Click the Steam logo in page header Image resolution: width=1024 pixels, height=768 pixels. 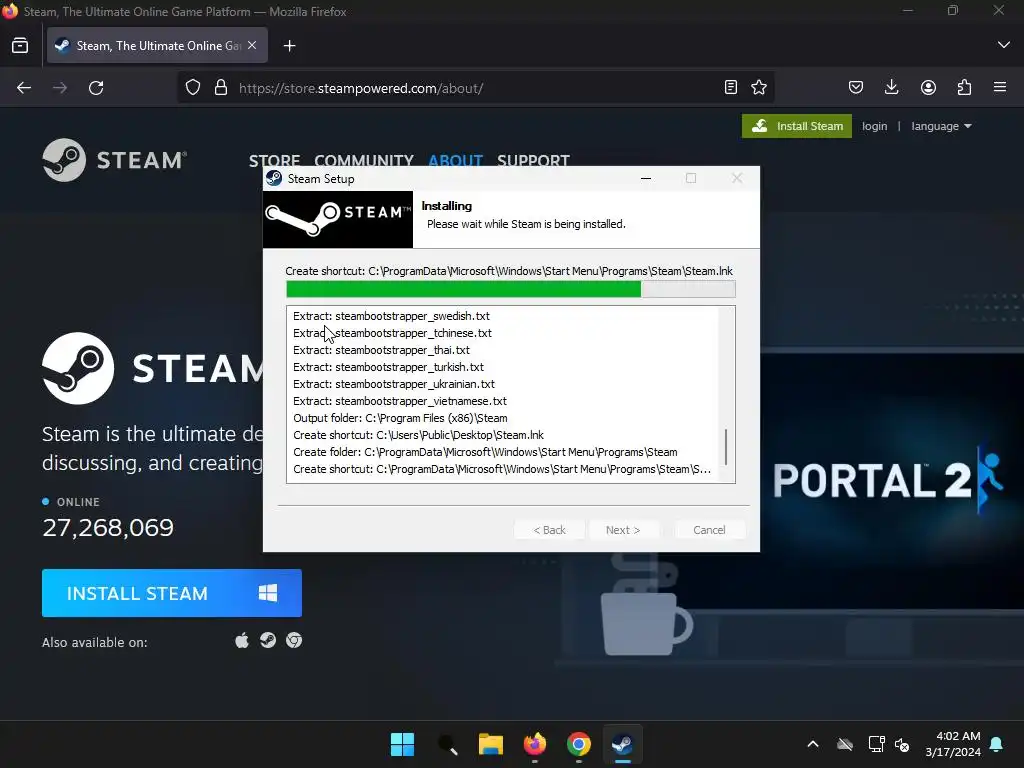115,160
